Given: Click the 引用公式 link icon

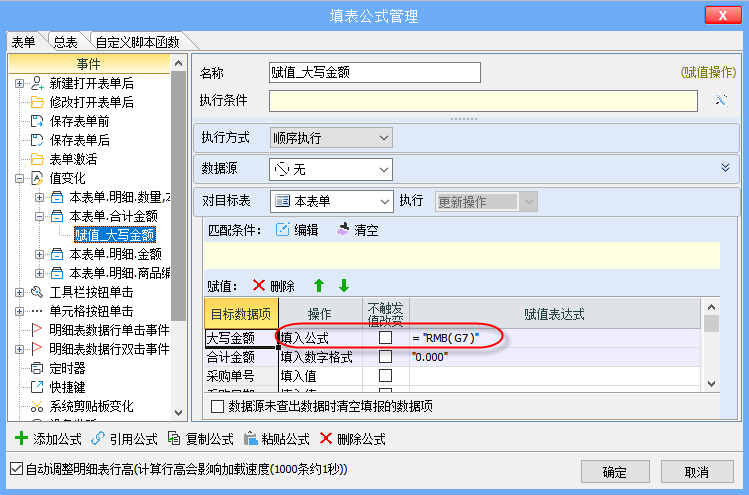Looking at the screenshot, I should click(x=98, y=438).
